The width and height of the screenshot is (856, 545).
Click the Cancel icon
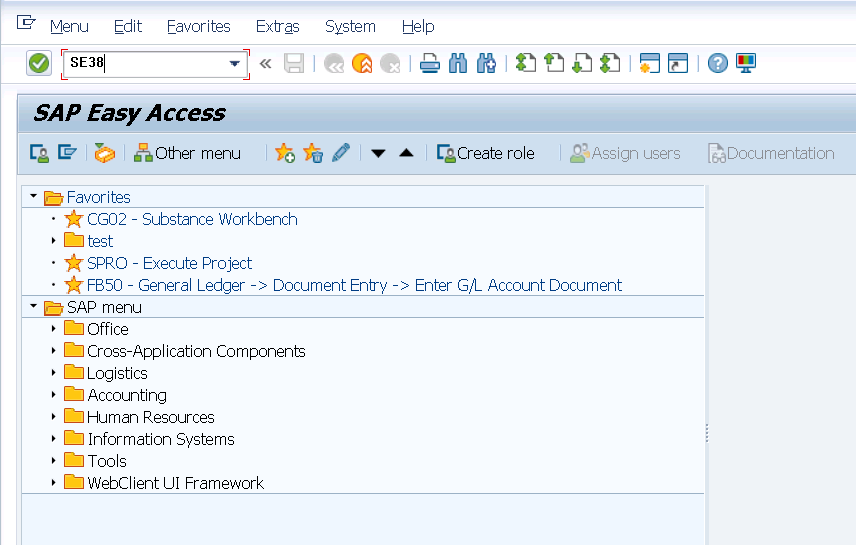(x=390, y=63)
